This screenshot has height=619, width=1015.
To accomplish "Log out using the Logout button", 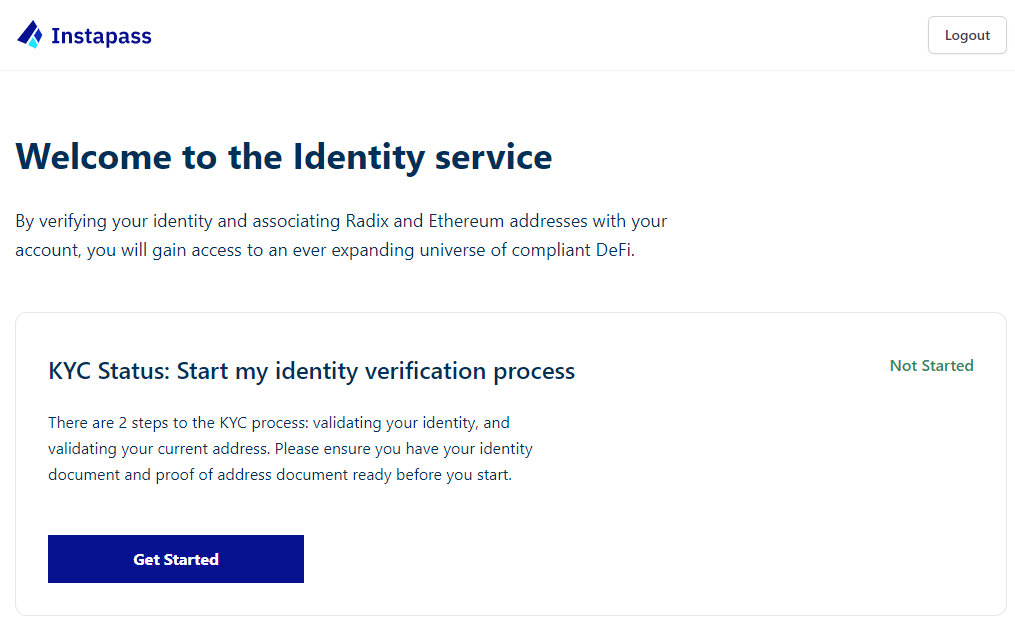I will click(967, 35).
